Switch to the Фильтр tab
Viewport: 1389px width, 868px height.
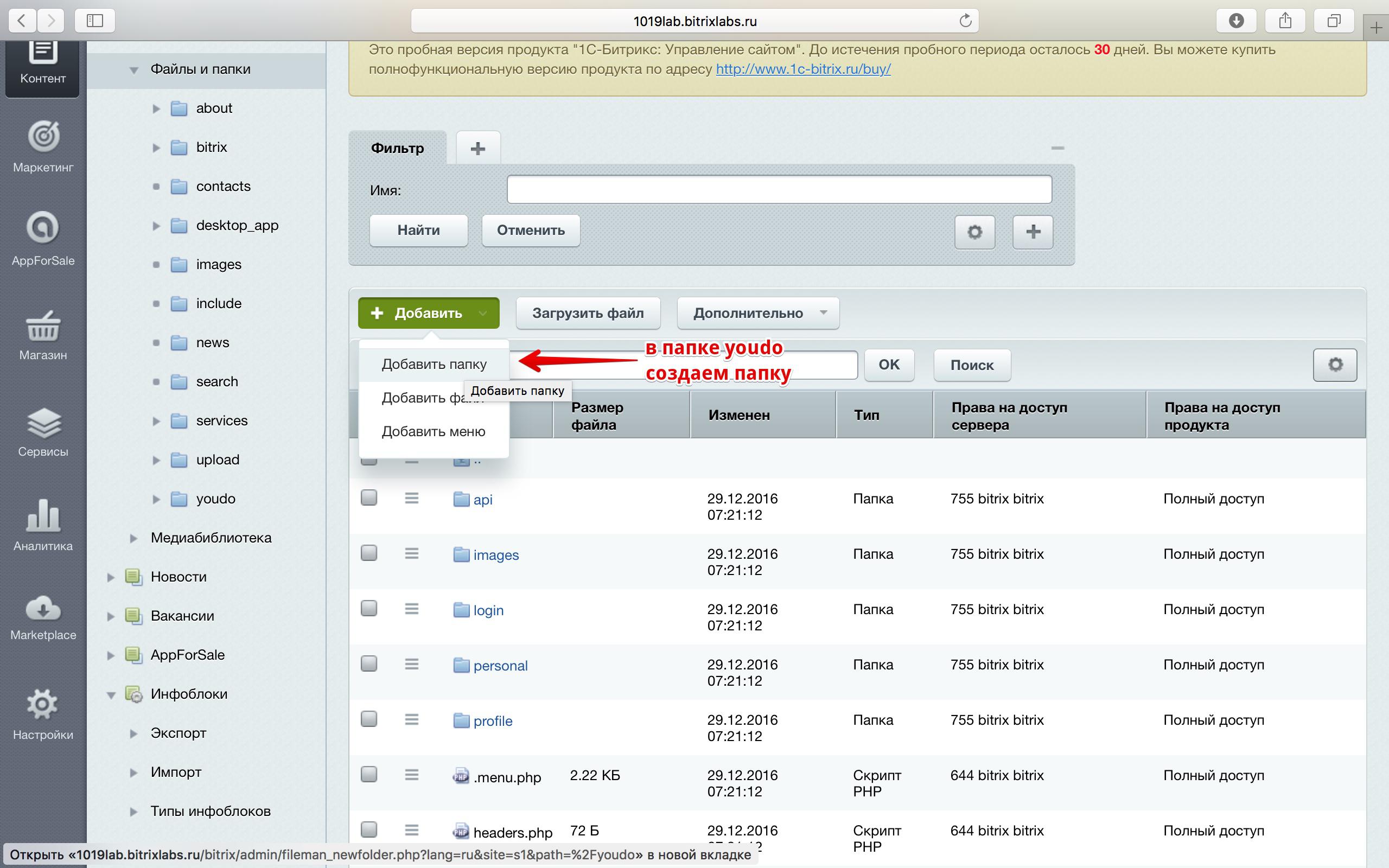coord(397,148)
